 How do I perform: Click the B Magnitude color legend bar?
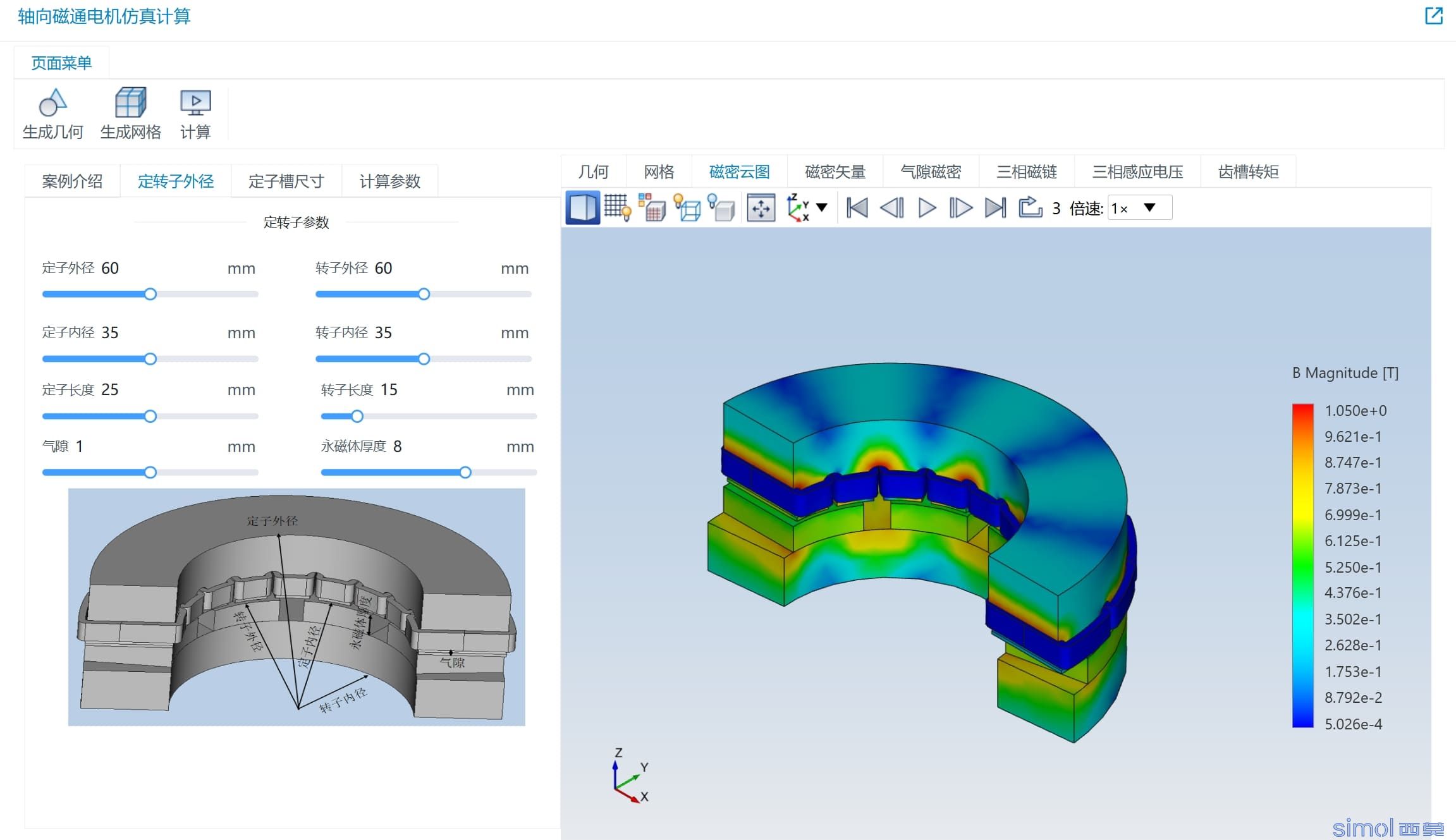(1303, 566)
